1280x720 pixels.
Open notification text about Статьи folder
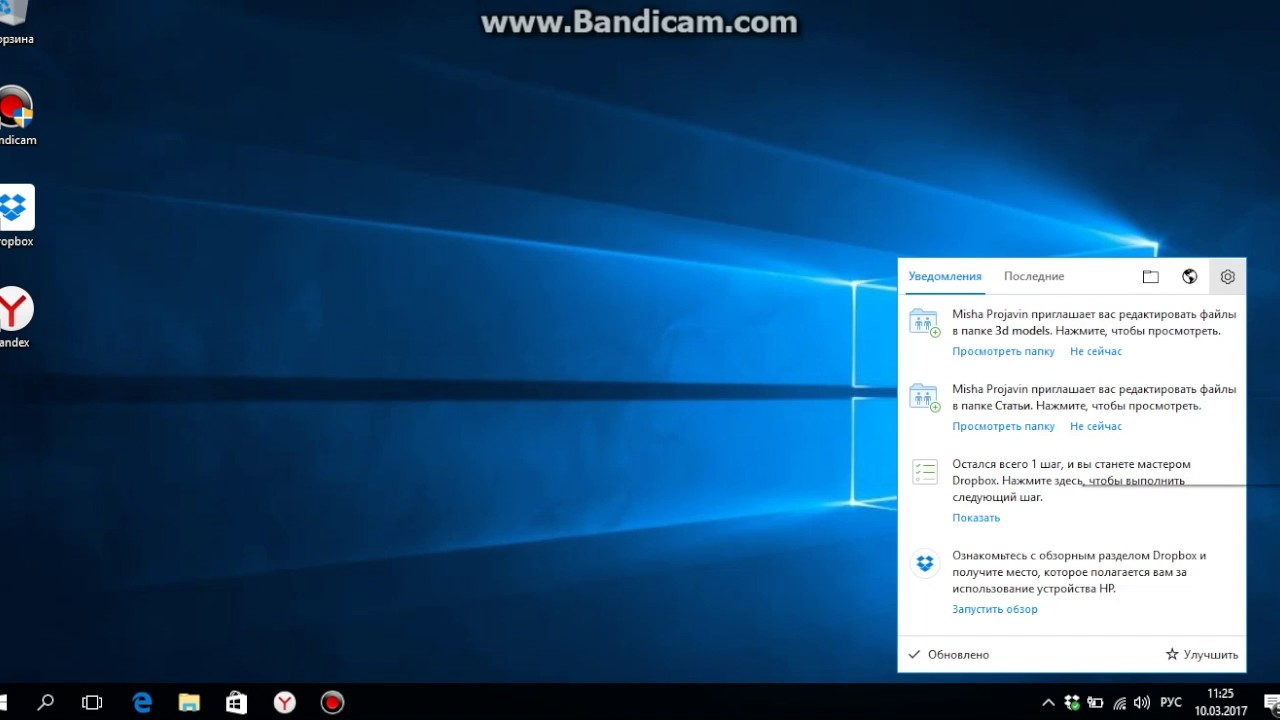(1094, 397)
